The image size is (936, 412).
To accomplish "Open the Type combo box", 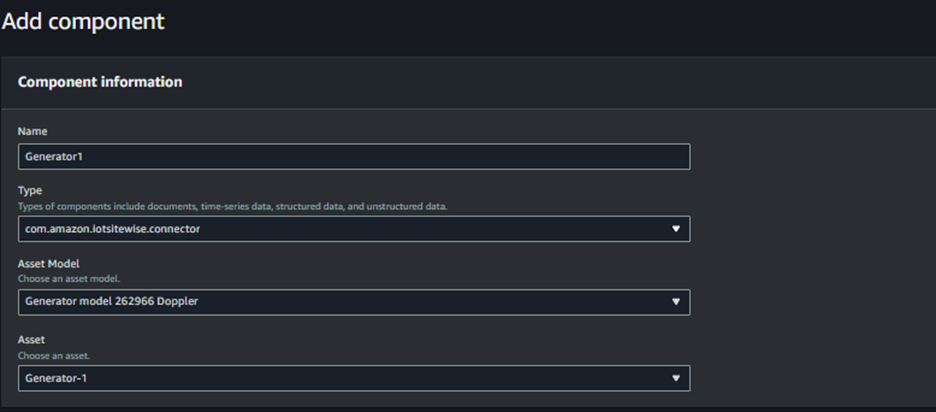I will pyautogui.click(x=354, y=229).
